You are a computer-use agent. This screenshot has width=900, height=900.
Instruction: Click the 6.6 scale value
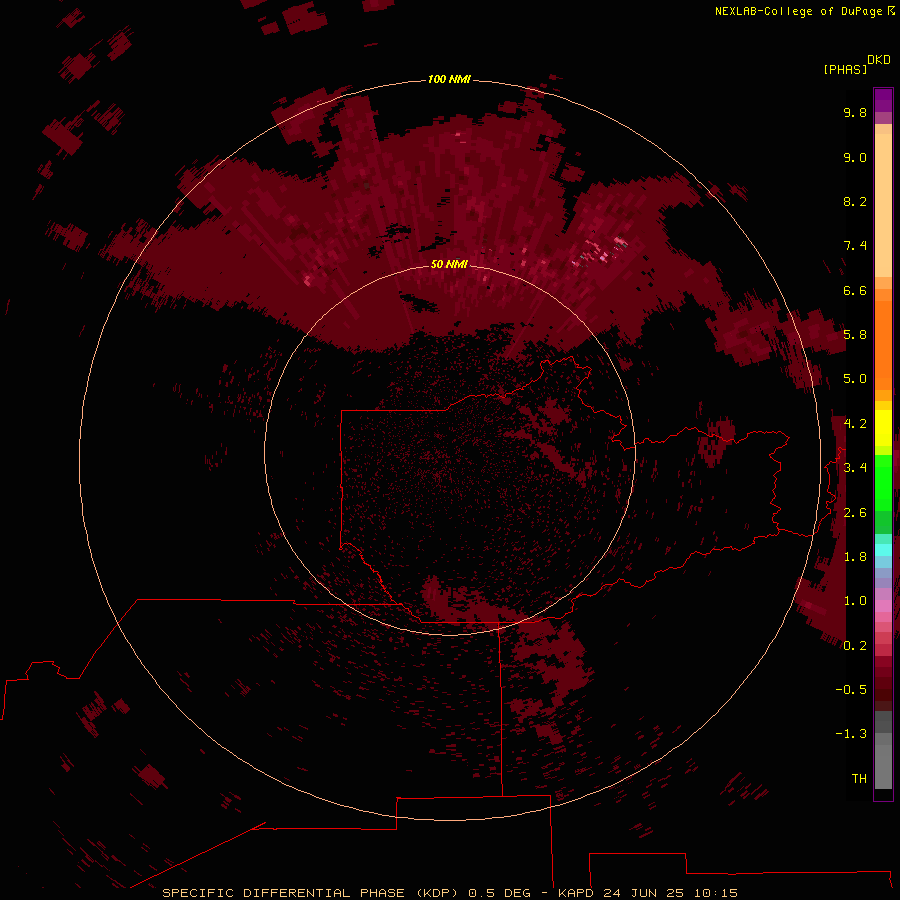point(855,290)
